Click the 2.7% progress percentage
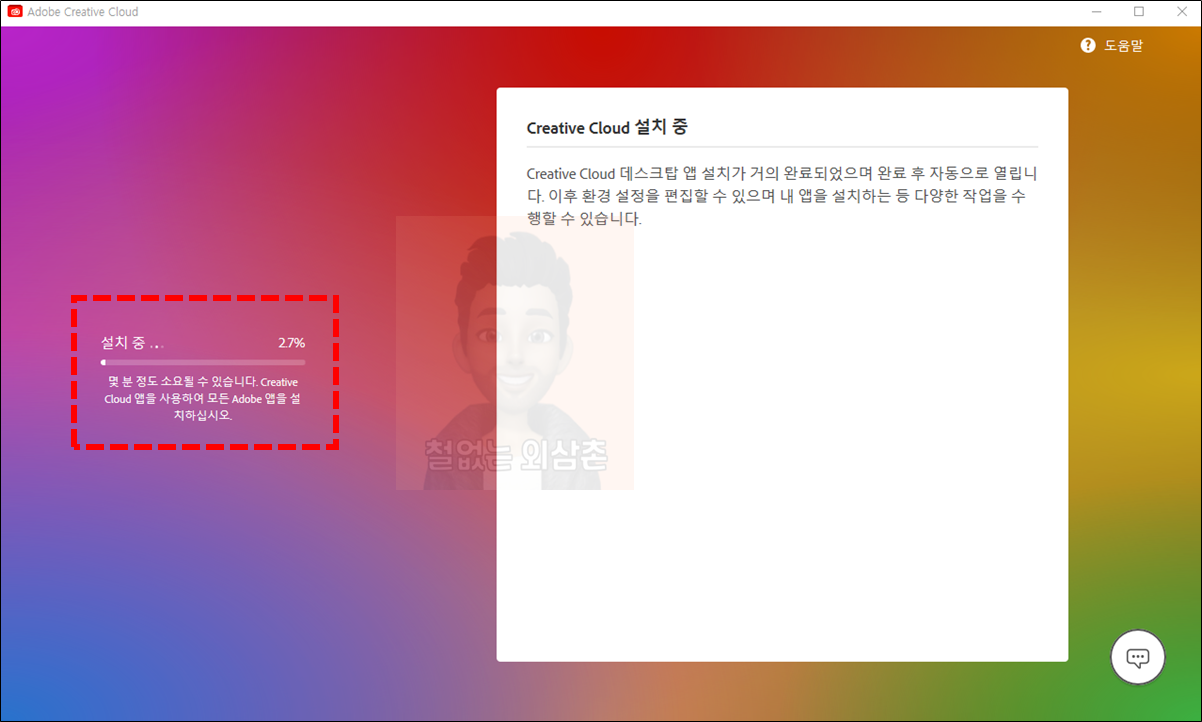1202x722 pixels. click(x=292, y=343)
